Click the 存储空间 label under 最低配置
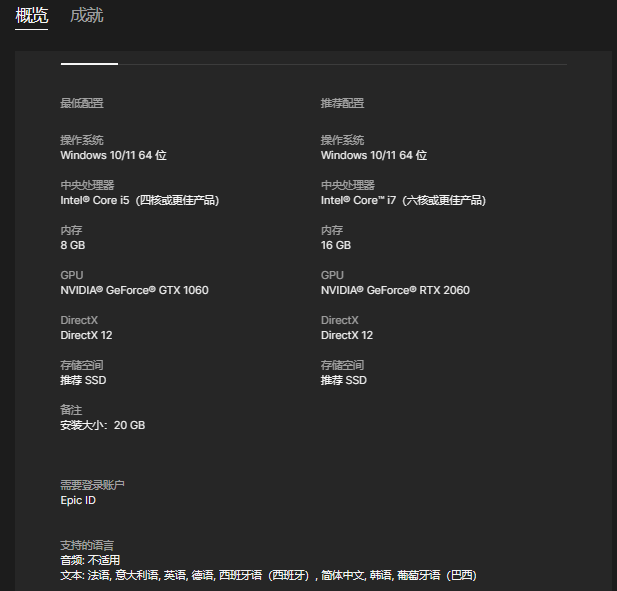The height and width of the screenshot is (591, 617). pos(82,365)
